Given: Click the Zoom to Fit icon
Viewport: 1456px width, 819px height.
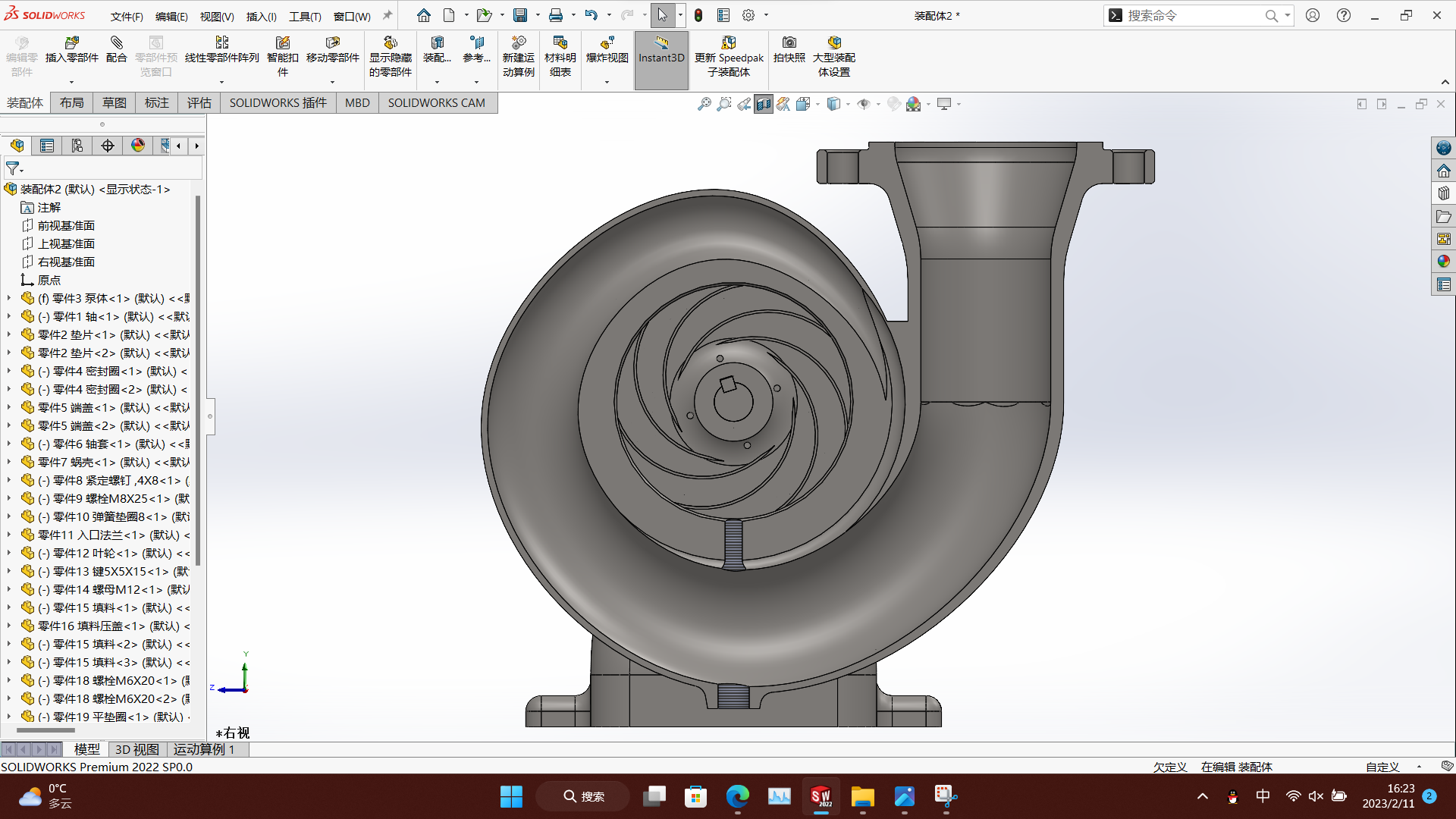Looking at the screenshot, I should click(704, 104).
